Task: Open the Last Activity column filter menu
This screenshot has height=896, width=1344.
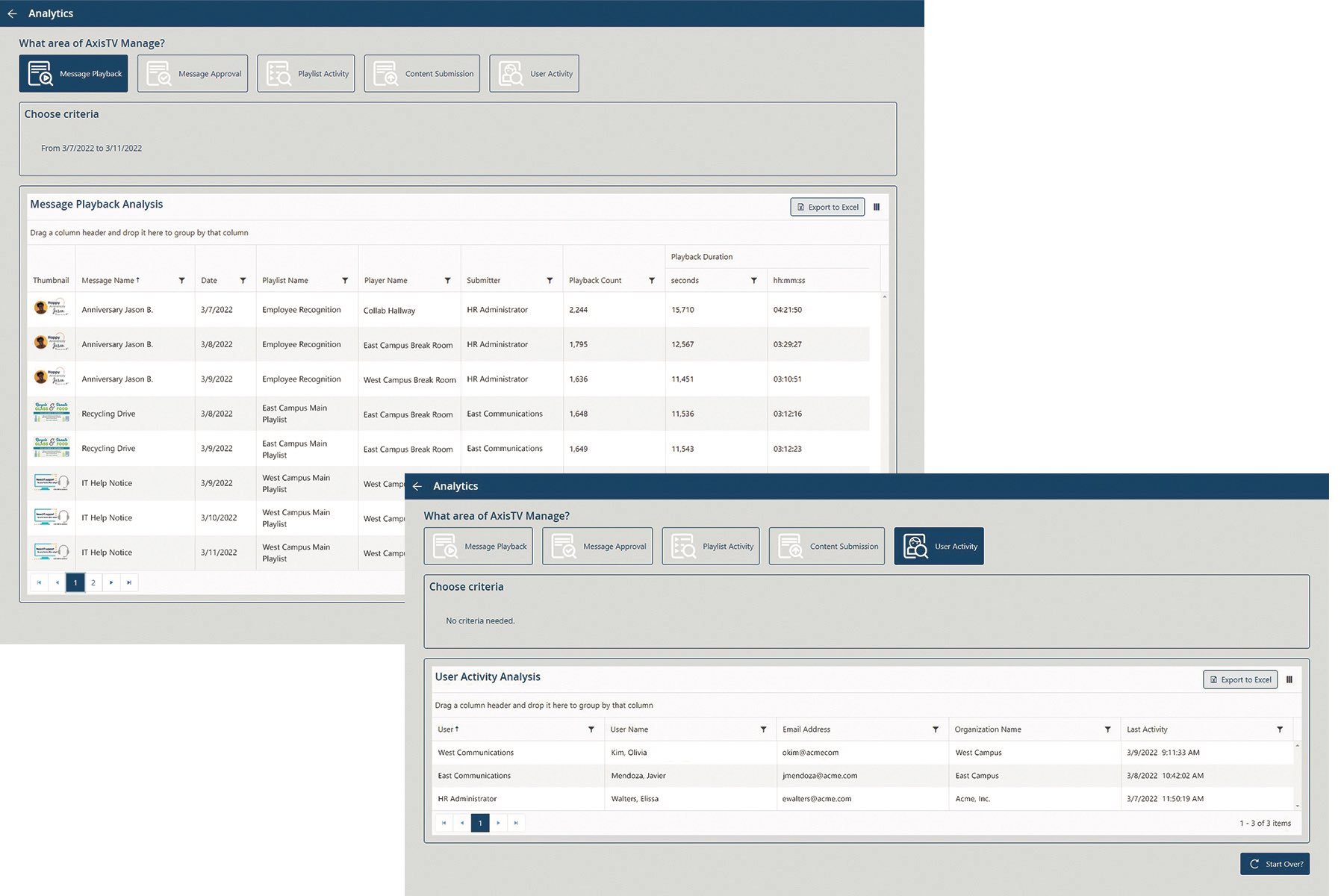Action: (x=1279, y=729)
